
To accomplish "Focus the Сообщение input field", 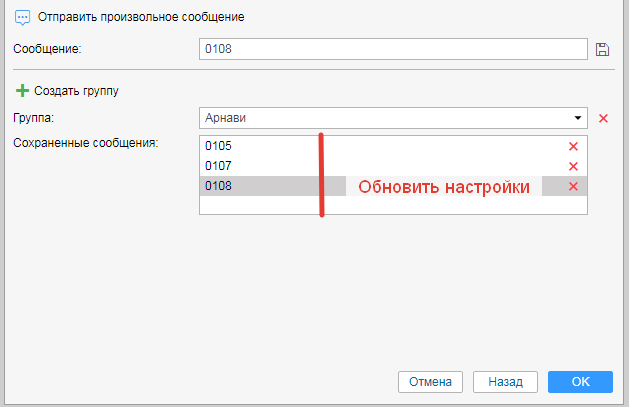I will click(x=392, y=49).
